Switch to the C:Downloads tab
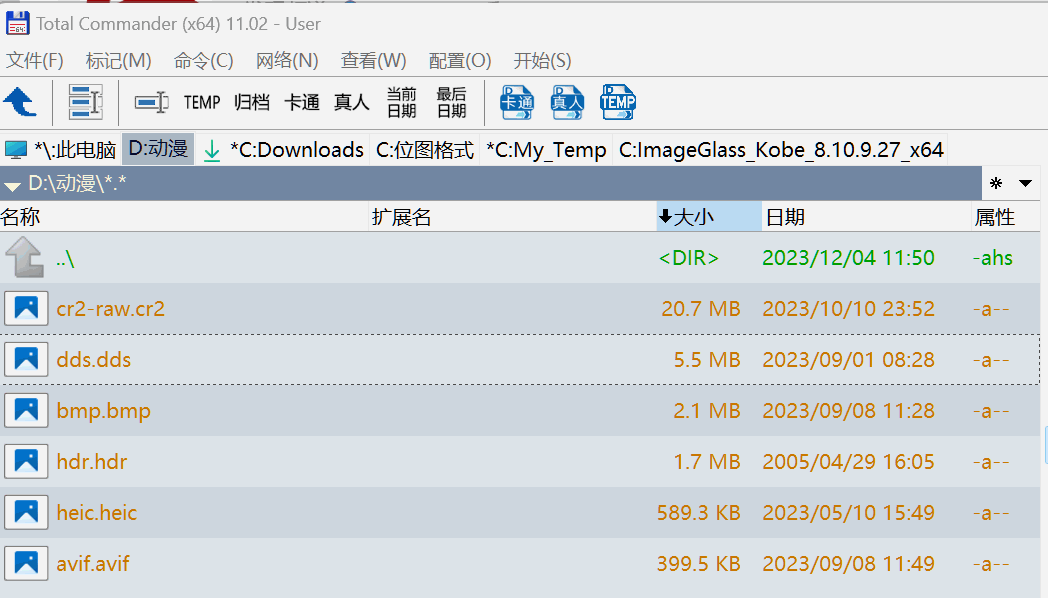 pyautogui.click(x=296, y=150)
